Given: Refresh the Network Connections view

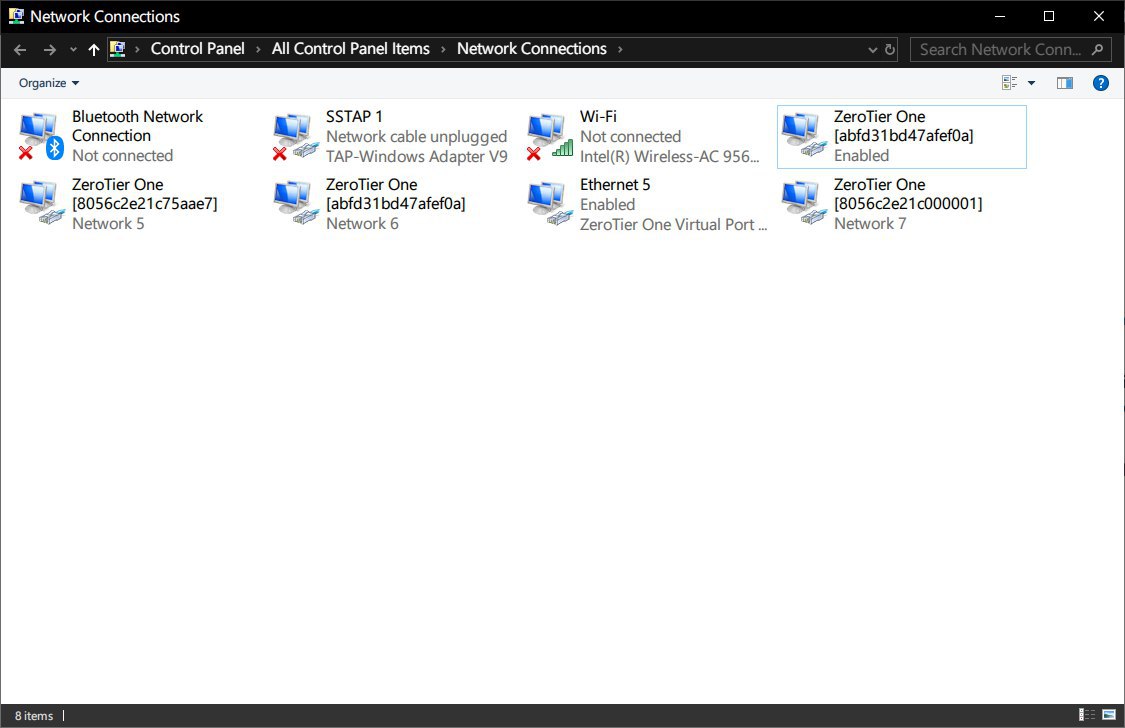Looking at the screenshot, I should [x=890, y=49].
